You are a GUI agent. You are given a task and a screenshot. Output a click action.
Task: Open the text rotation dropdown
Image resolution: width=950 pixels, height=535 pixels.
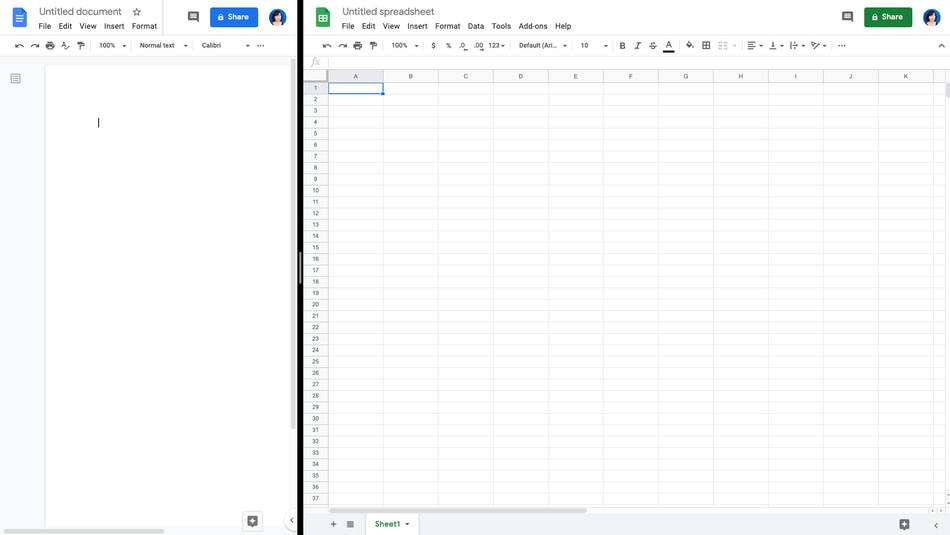819,45
